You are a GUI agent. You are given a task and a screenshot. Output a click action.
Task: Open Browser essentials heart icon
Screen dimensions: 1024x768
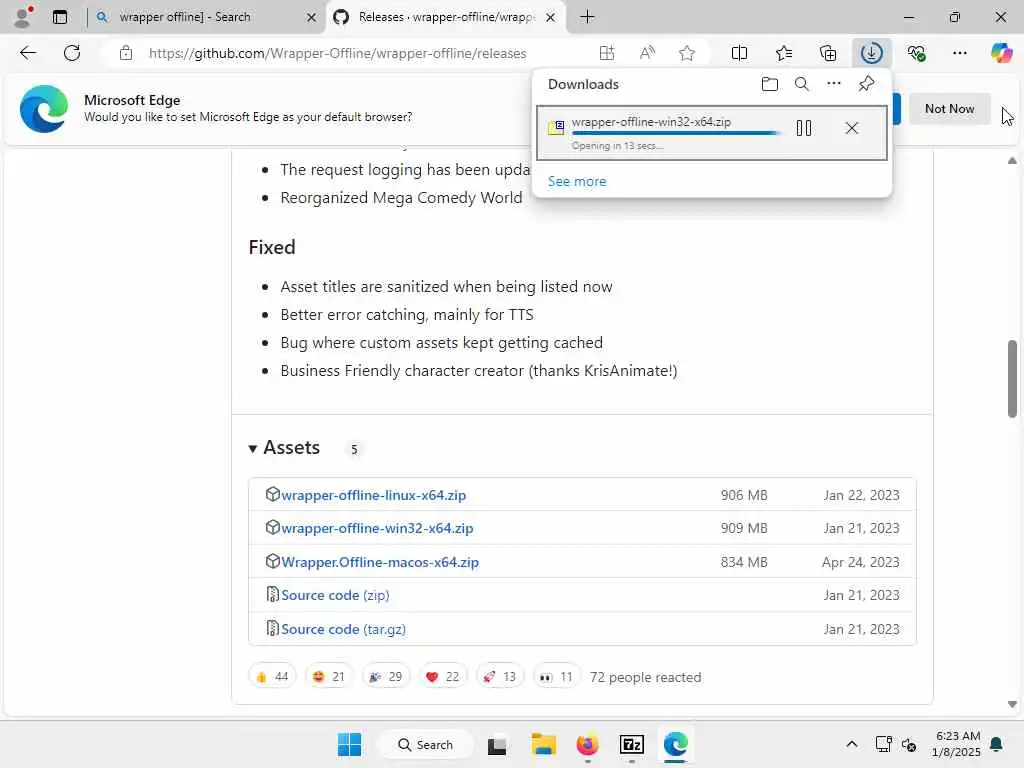(x=916, y=53)
